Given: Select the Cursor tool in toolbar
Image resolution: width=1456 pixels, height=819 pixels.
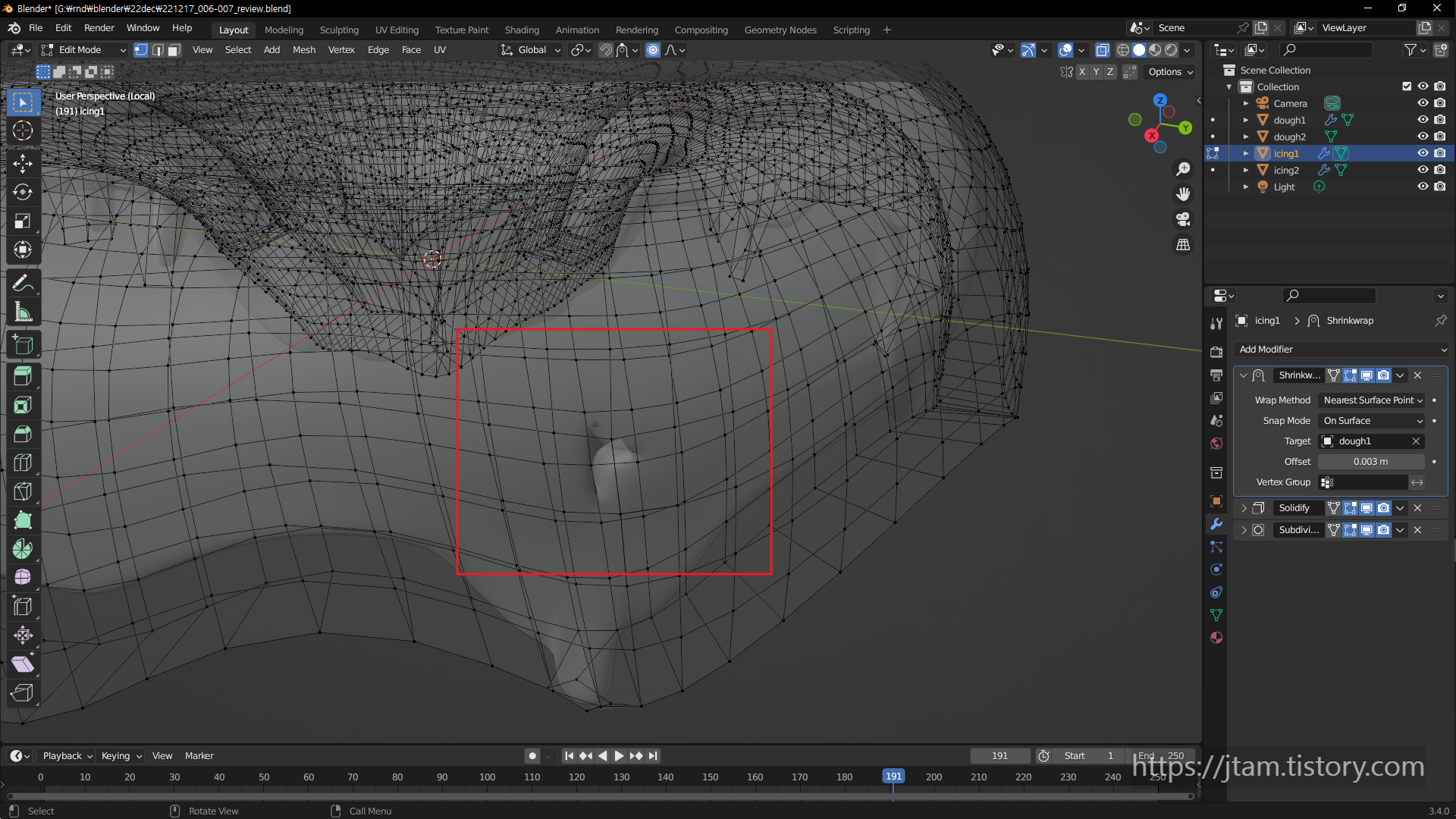Looking at the screenshot, I should (x=23, y=130).
